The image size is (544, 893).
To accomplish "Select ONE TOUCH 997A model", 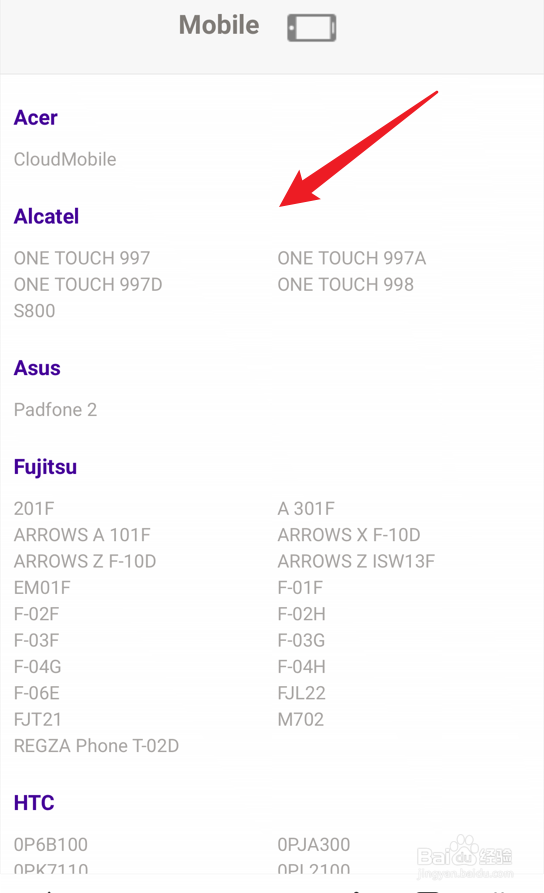I will (352, 258).
